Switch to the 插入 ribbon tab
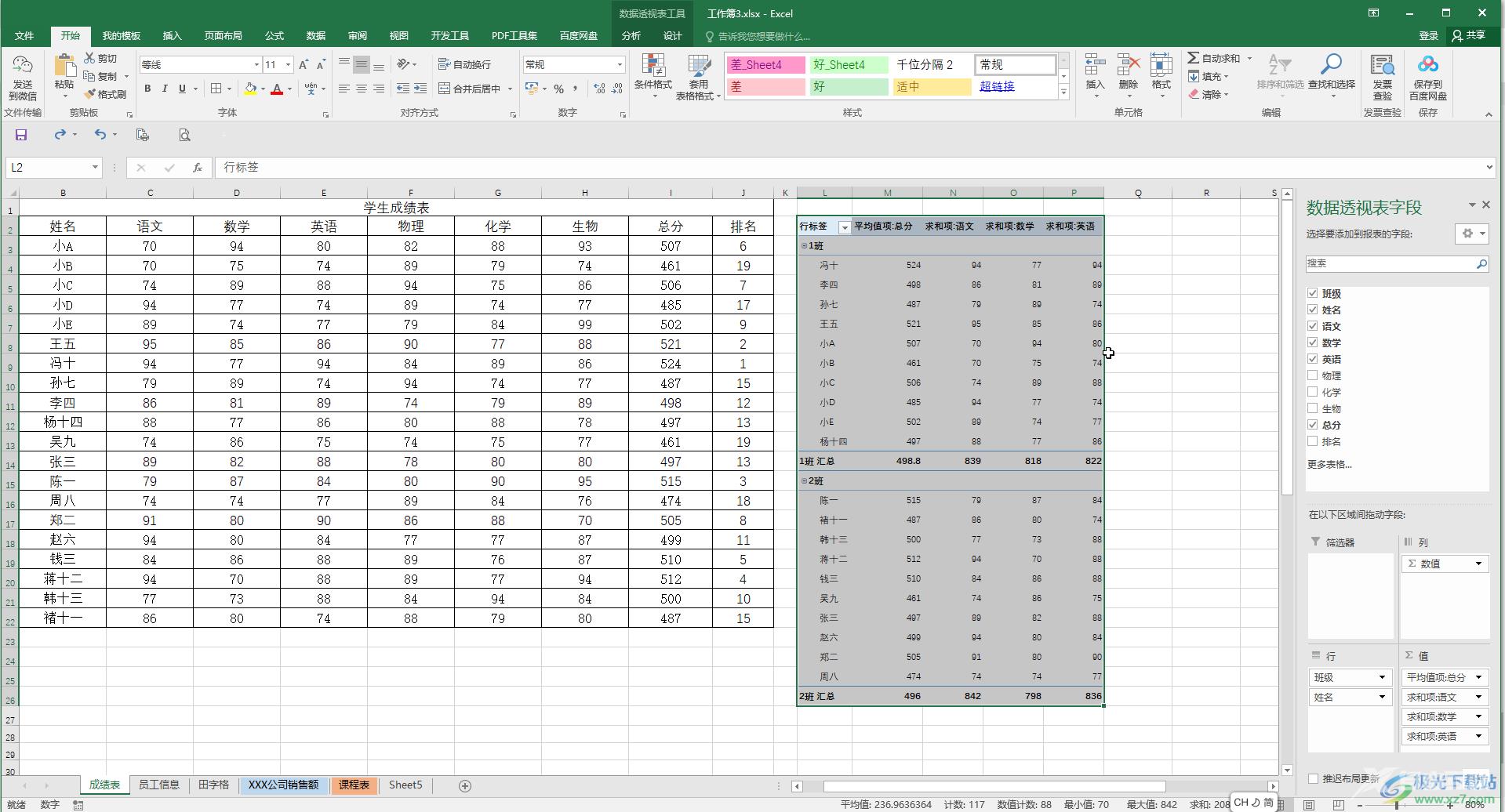 click(172, 36)
